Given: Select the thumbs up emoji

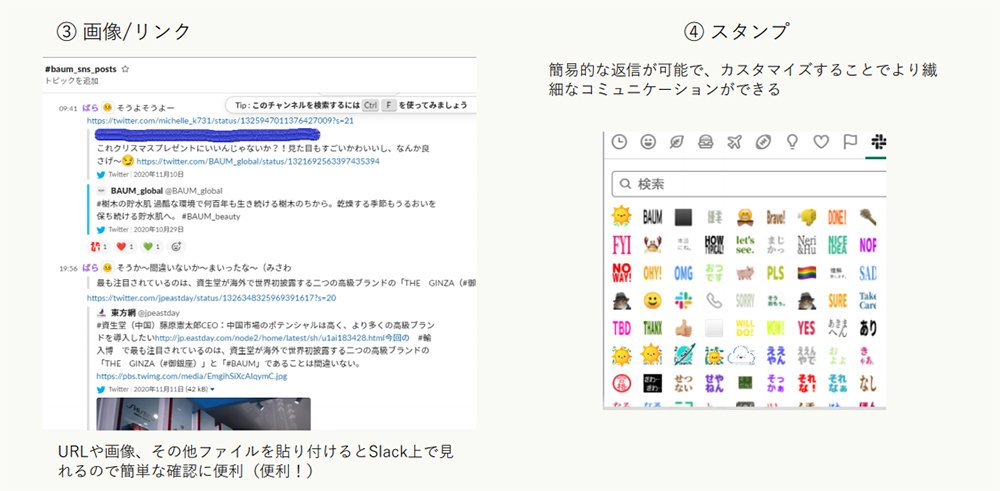Looking at the screenshot, I should pyautogui.click(x=683, y=328).
